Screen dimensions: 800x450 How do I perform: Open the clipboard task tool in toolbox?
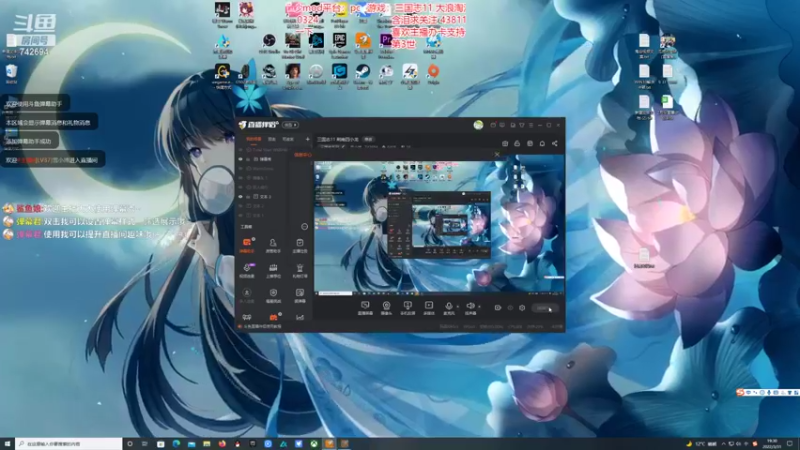tap(299, 245)
